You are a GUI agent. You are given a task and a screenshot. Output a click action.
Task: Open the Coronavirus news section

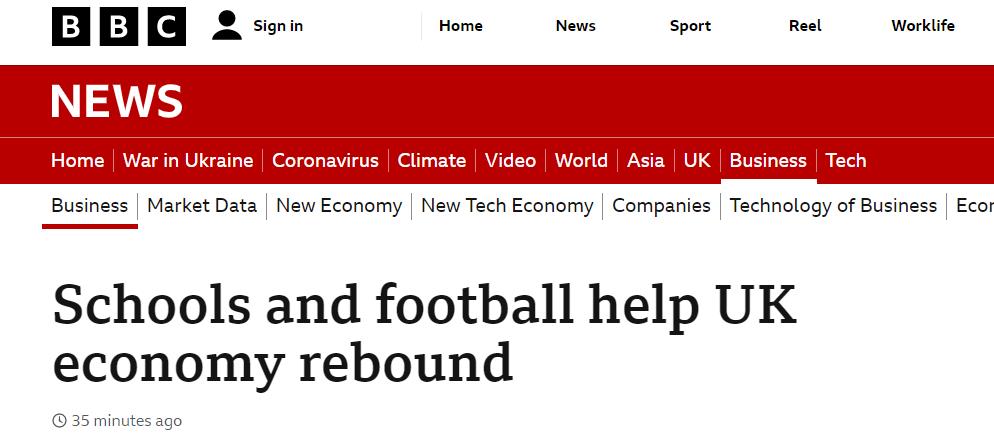pyautogui.click(x=325, y=160)
